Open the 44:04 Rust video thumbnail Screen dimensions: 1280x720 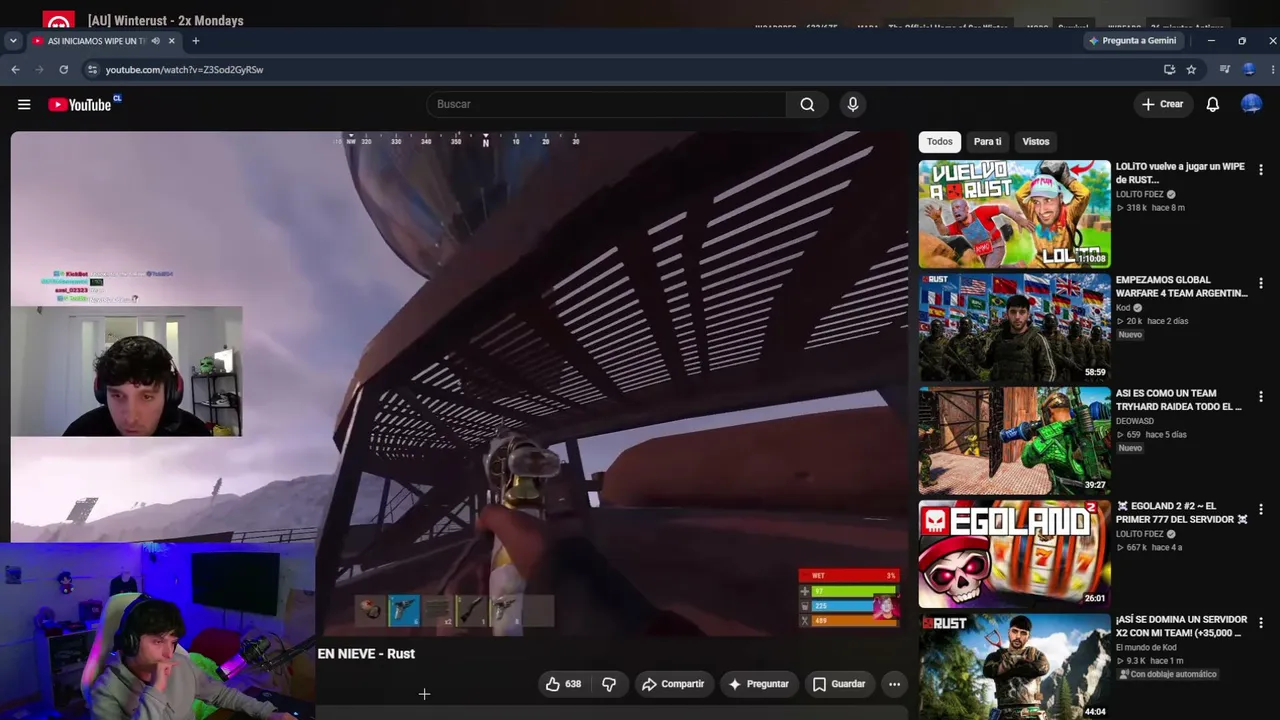1014,666
